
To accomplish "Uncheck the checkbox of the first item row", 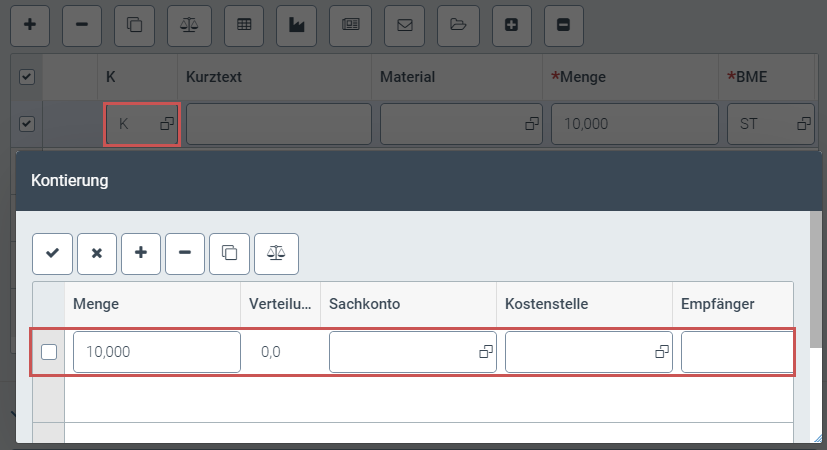I will pyautogui.click(x=27, y=124).
